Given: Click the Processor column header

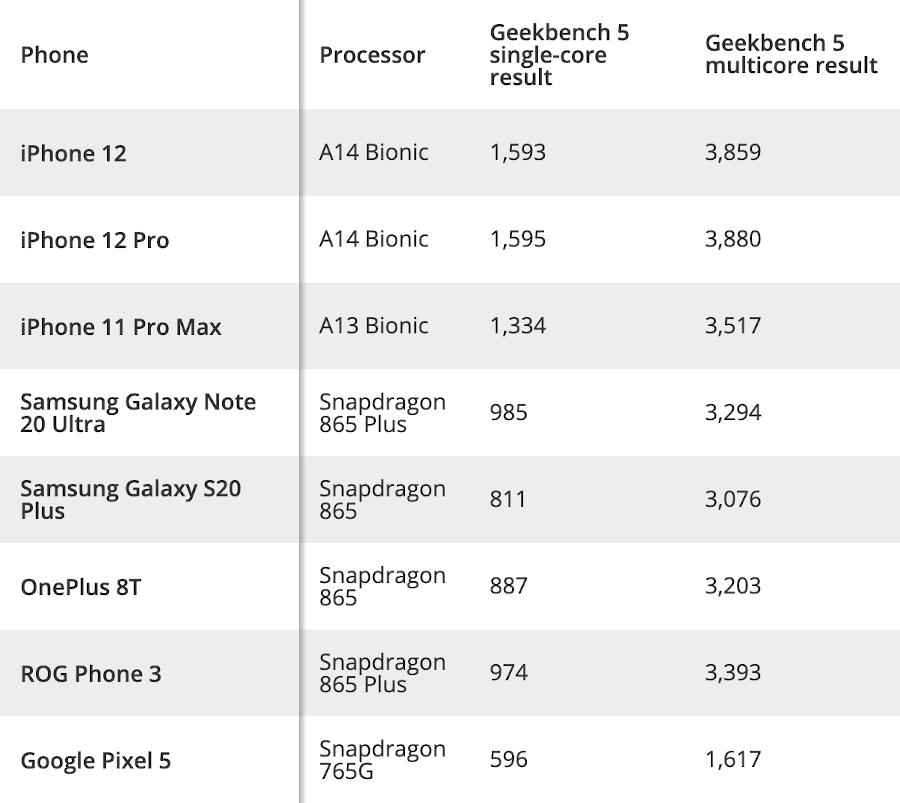Looking at the screenshot, I should [372, 55].
